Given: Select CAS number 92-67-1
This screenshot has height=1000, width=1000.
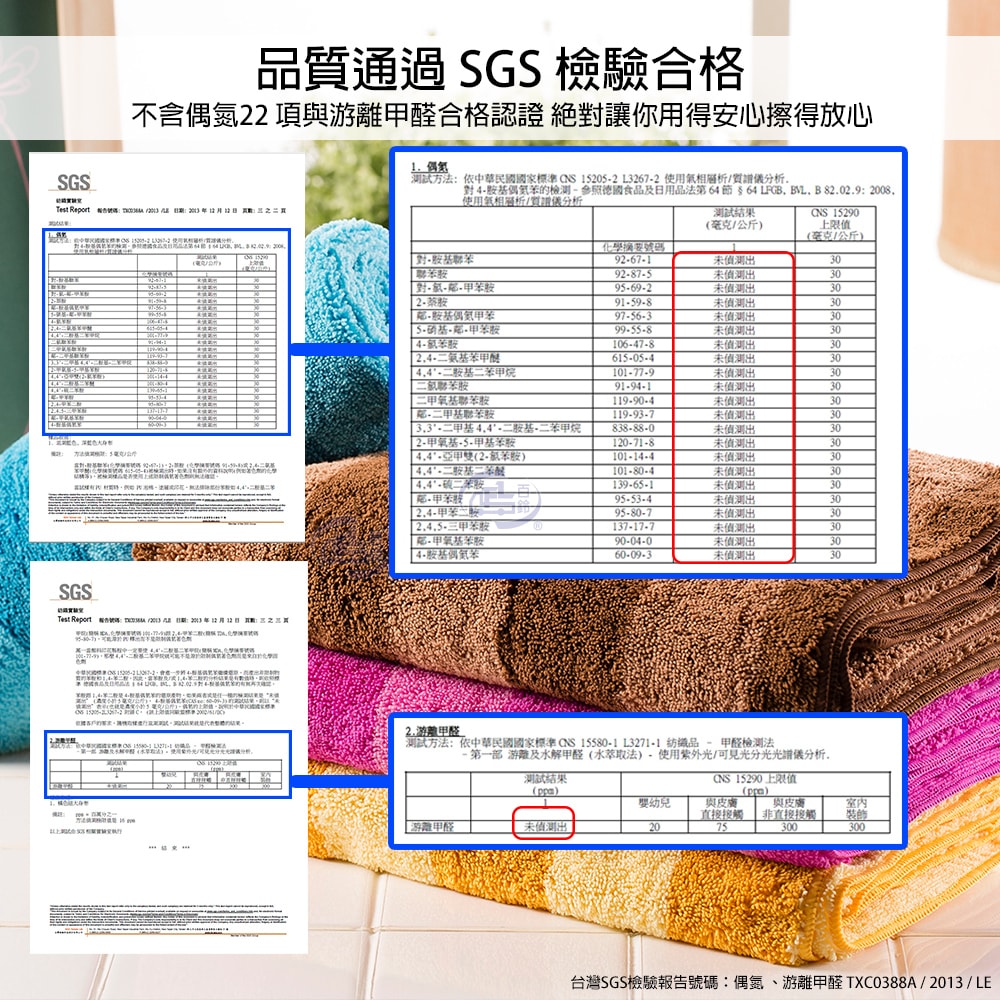Looking at the screenshot, I should point(633,260).
